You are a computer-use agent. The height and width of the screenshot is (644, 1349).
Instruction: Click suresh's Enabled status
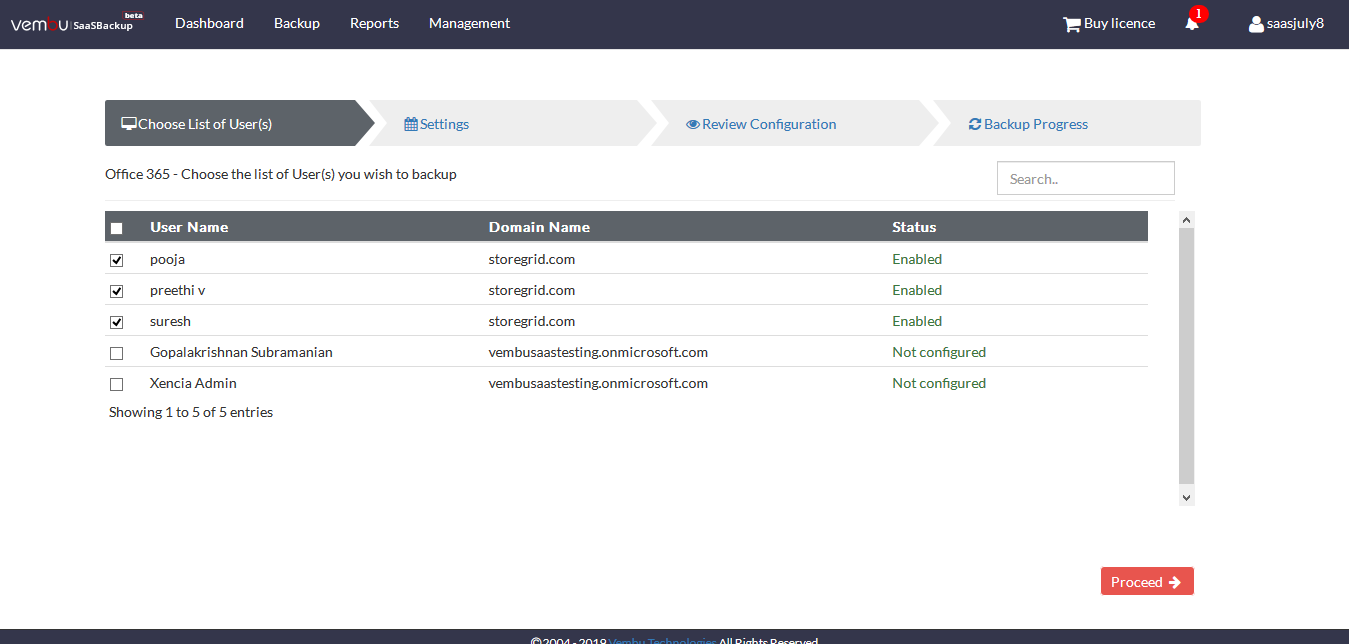pos(917,321)
